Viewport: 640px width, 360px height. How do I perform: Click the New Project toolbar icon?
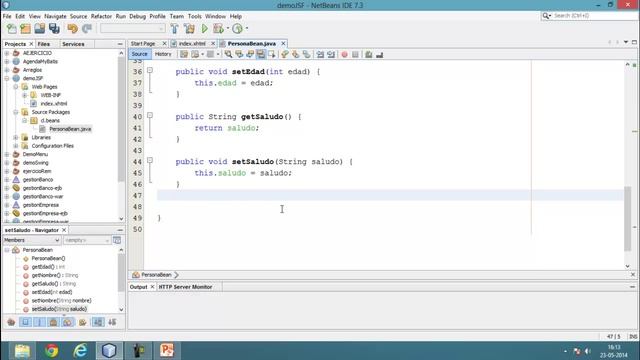[x=25, y=29]
